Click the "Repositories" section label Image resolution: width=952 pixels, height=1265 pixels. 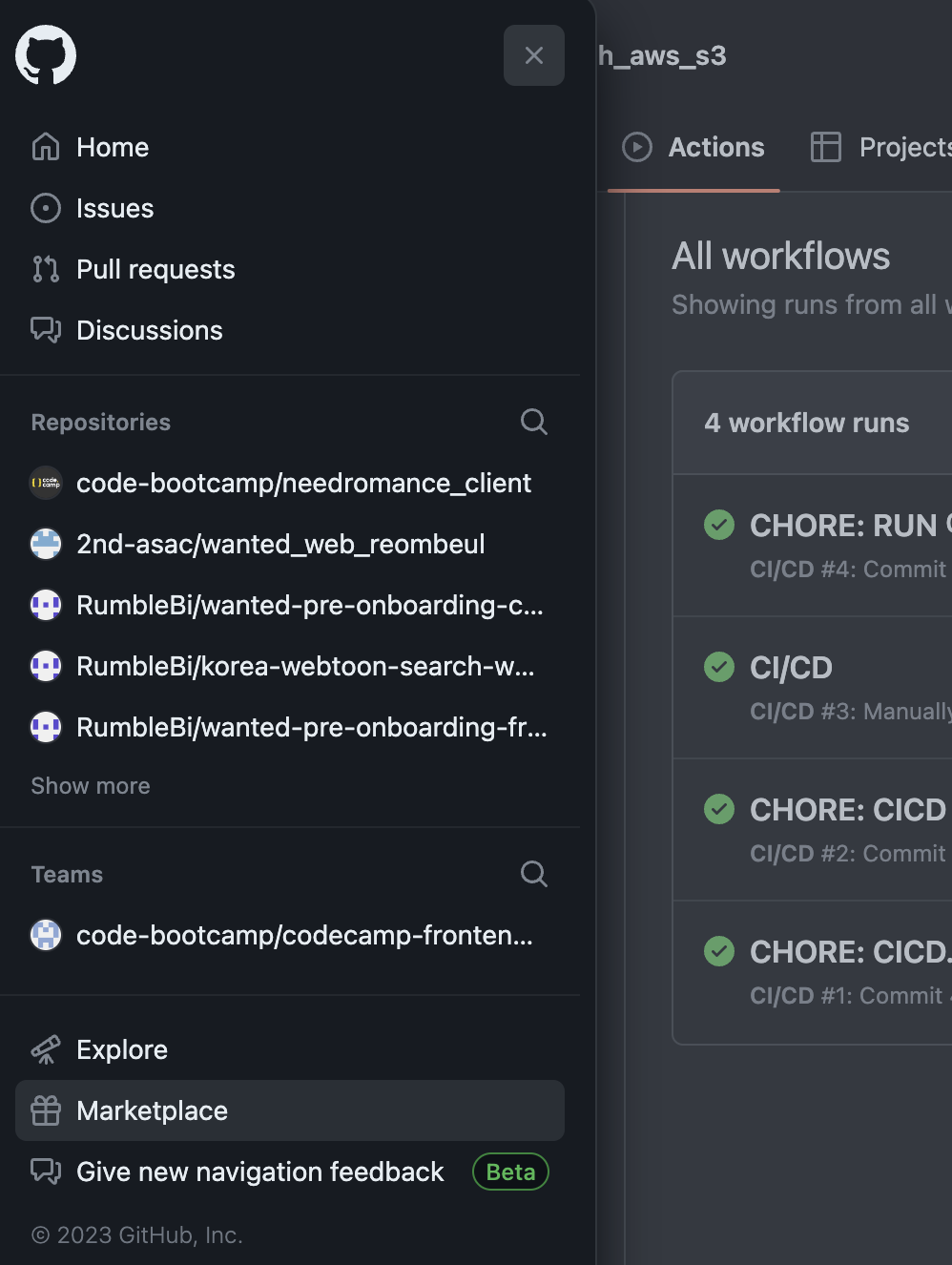point(100,422)
